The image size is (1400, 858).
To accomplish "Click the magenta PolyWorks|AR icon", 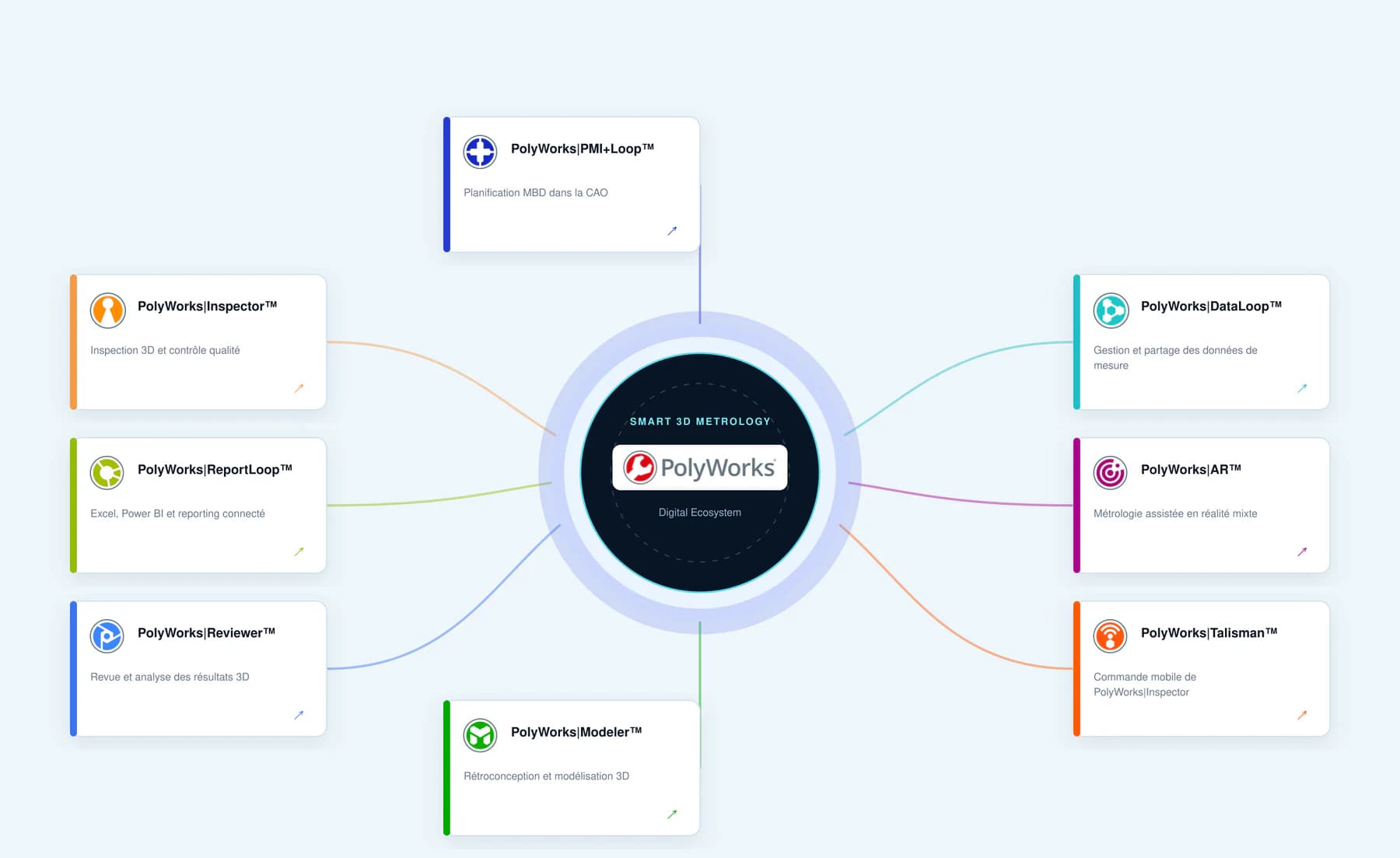I will coord(1111,473).
